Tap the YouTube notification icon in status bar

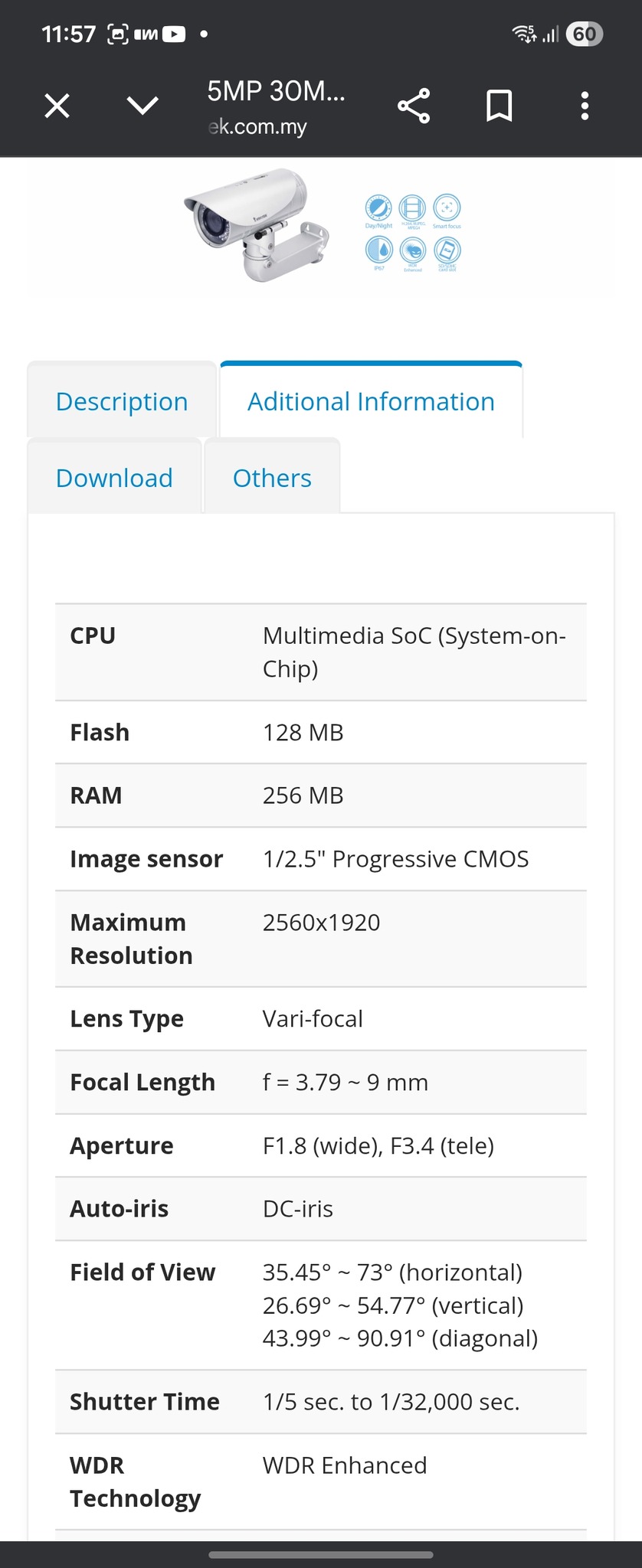coord(174,34)
